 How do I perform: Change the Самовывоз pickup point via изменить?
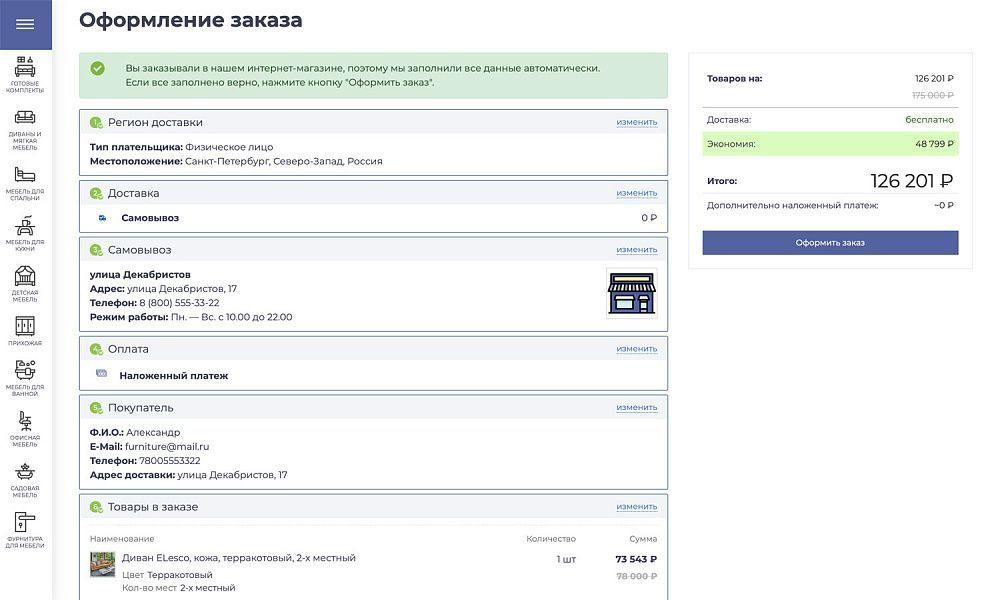point(636,250)
